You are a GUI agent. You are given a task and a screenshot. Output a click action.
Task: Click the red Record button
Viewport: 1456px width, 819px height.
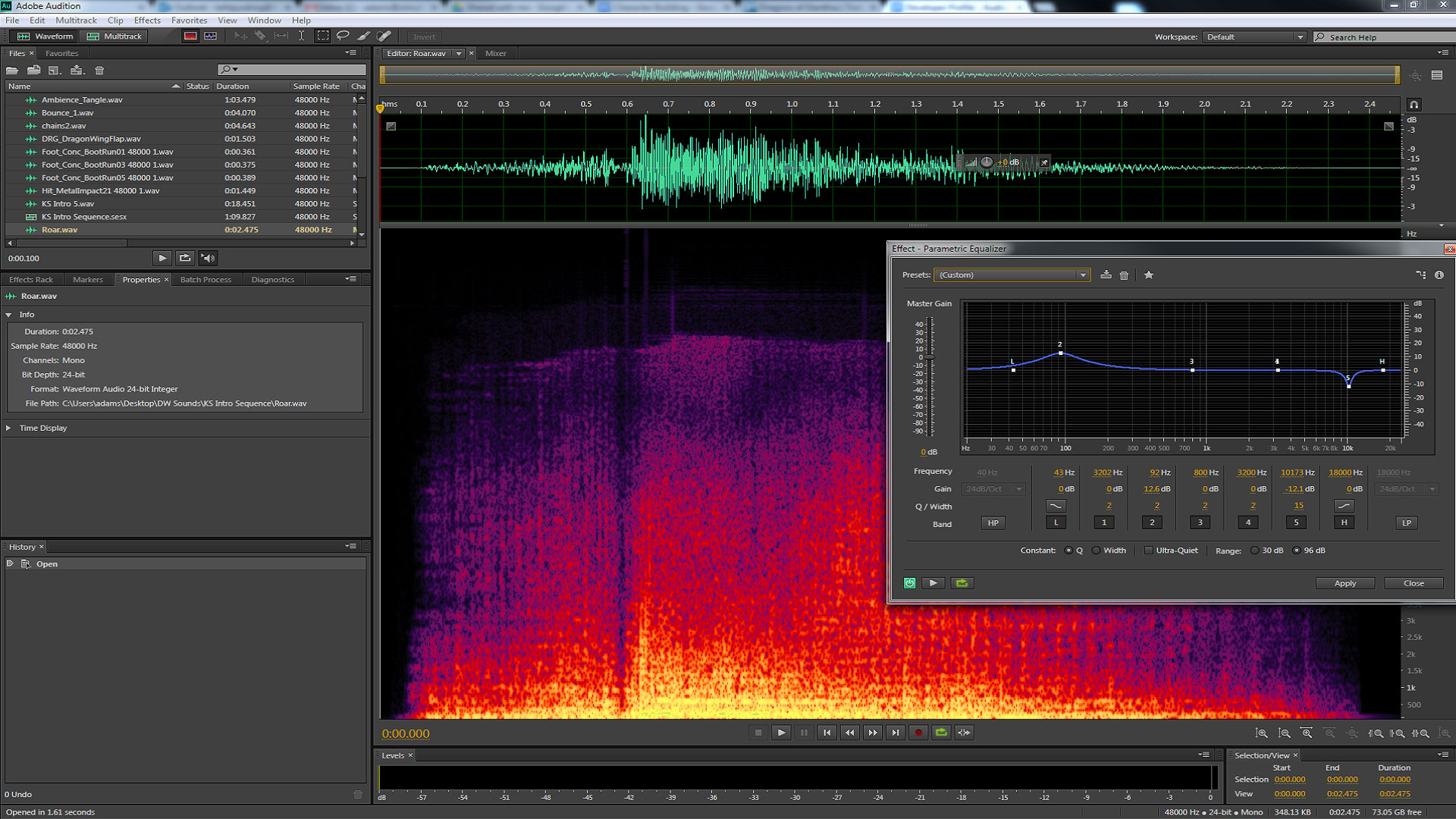coord(918,733)
